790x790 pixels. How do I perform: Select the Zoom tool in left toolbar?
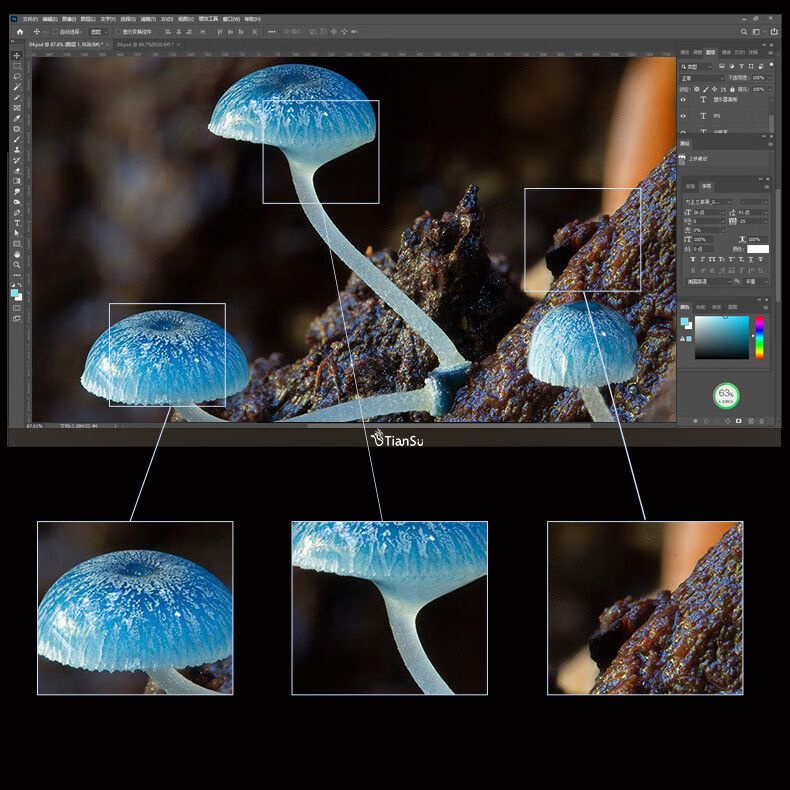click(17, 265)
